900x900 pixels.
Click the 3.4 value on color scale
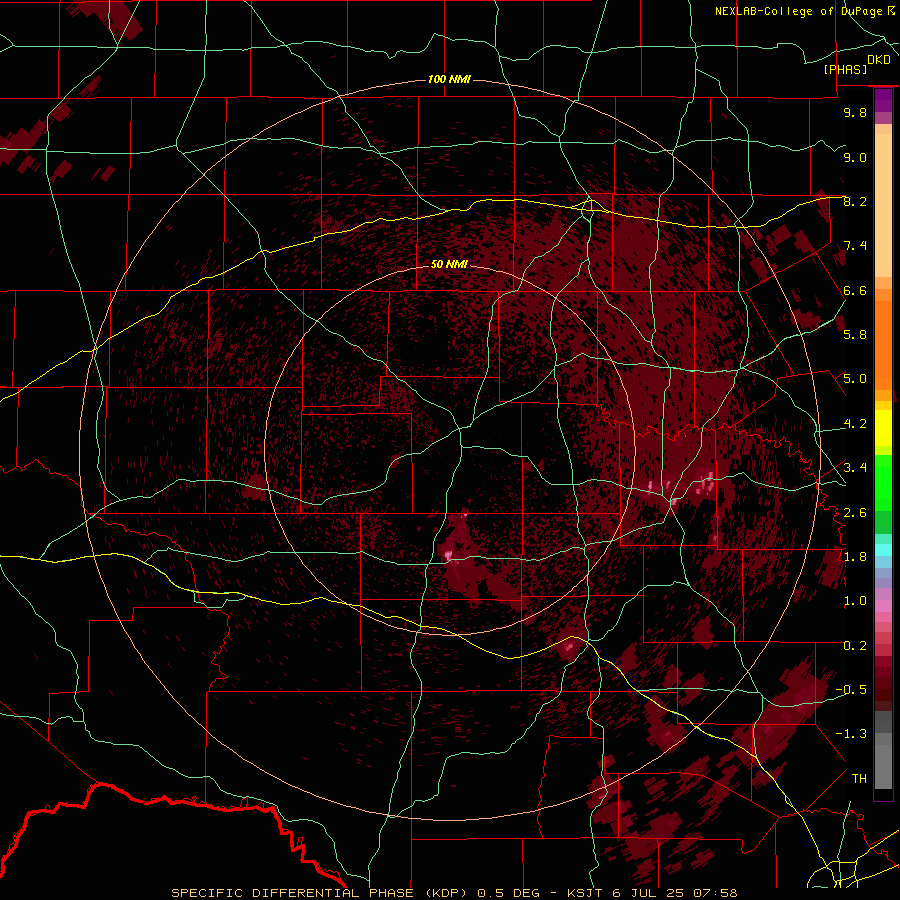tap(855, 468)
